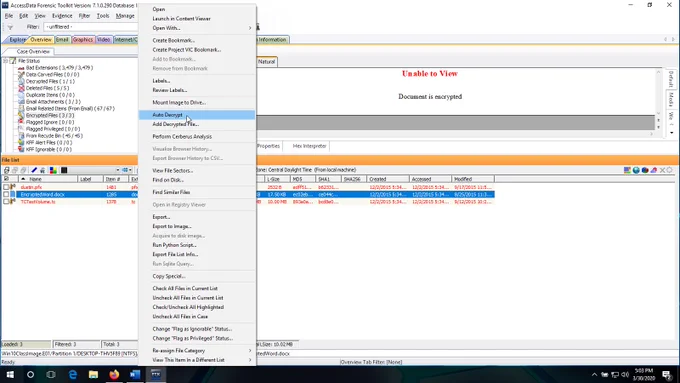
Task: Click the colored grid icon above file list
Action: point(627,170)
